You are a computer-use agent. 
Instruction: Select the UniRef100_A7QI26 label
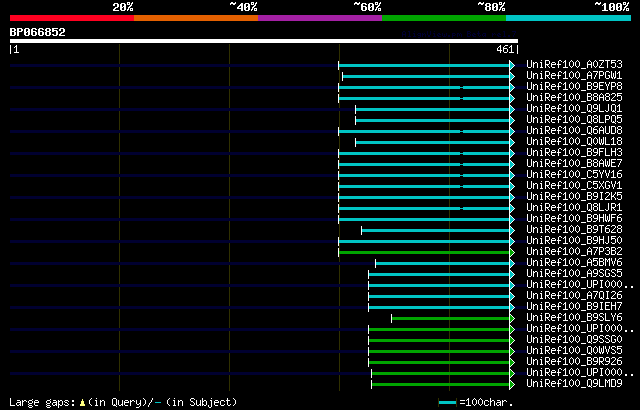[x=574, y=296]
